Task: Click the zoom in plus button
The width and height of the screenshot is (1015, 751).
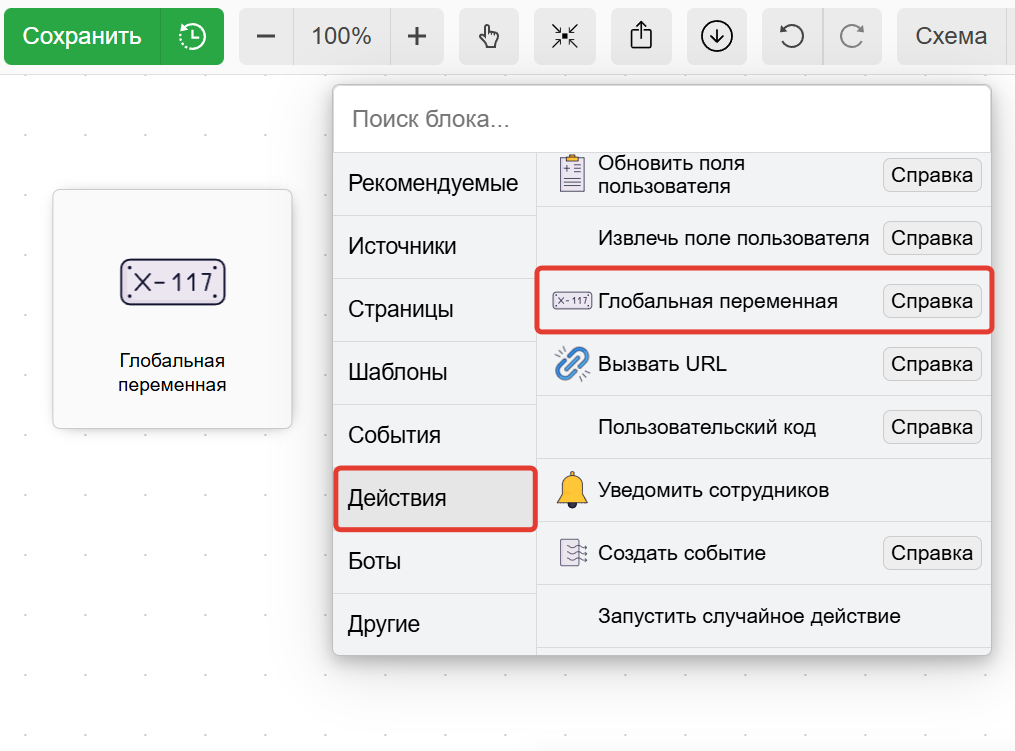Action: pos(416,36)
